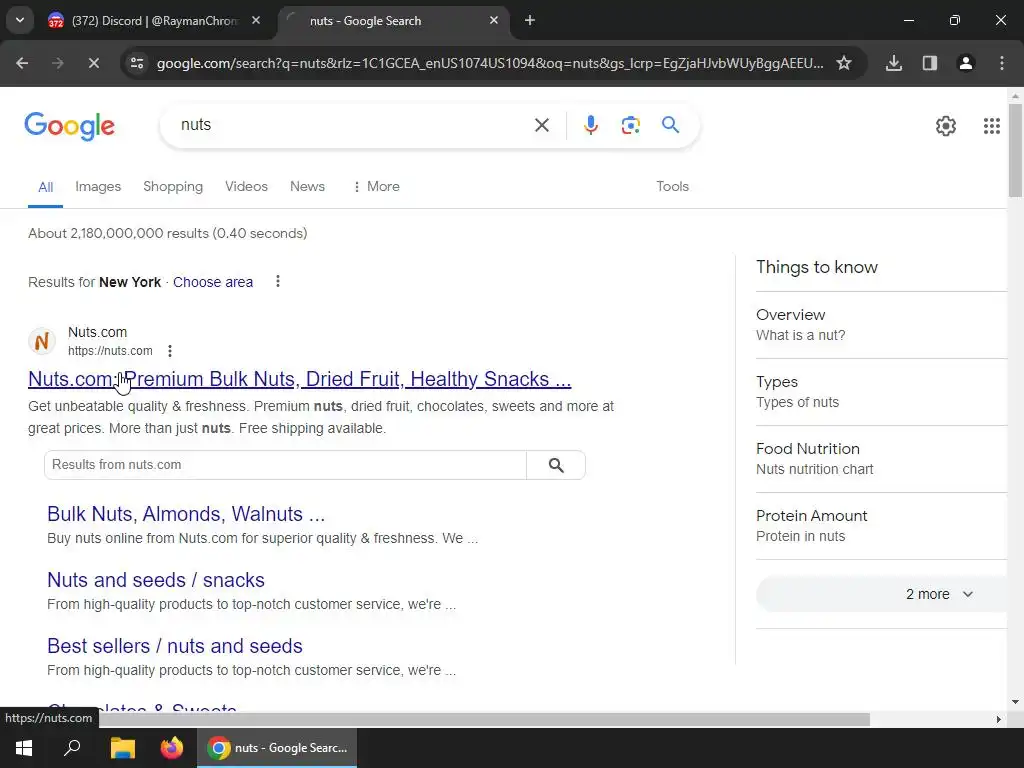
Task: Switch to the Discord tab
Action: coord(155,21)
